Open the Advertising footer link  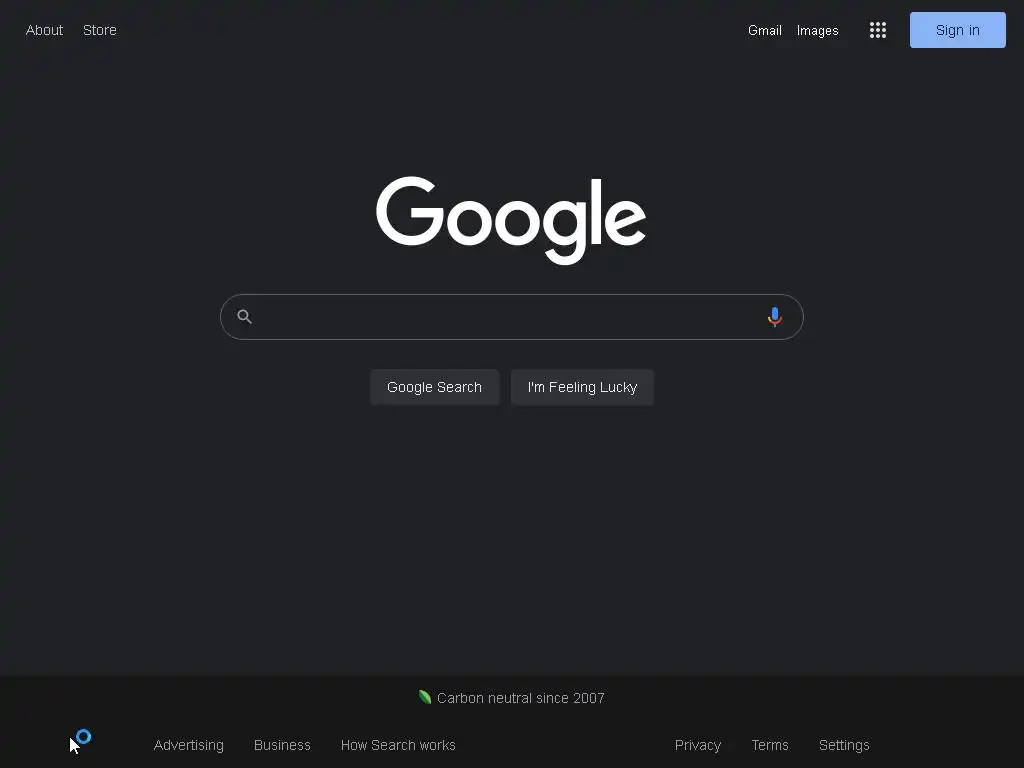coord(189,745)
